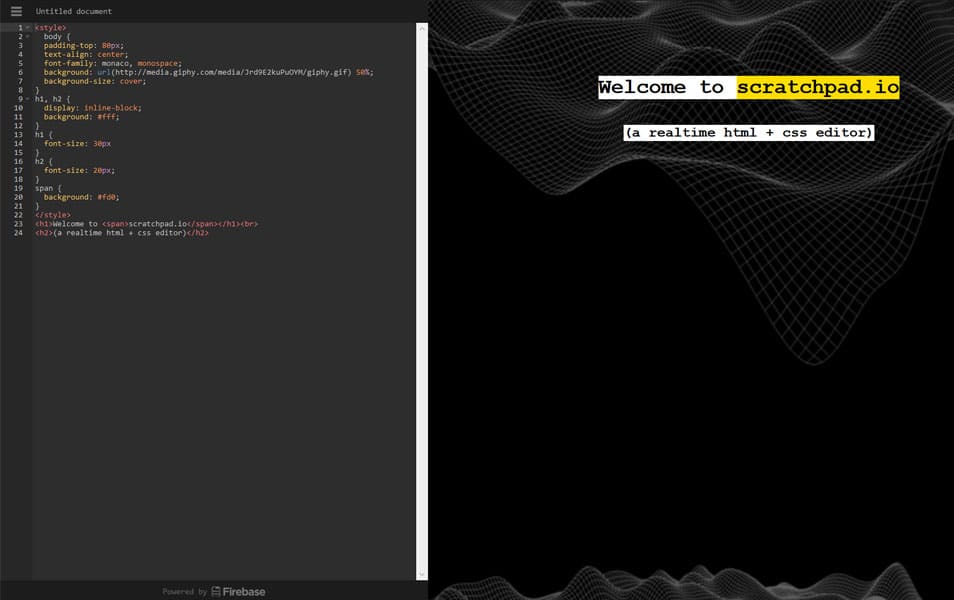Screen dimensions: 954x600
Task: Click the realtime html css editor subtitle in preview
Action: [x=747, y=131]
